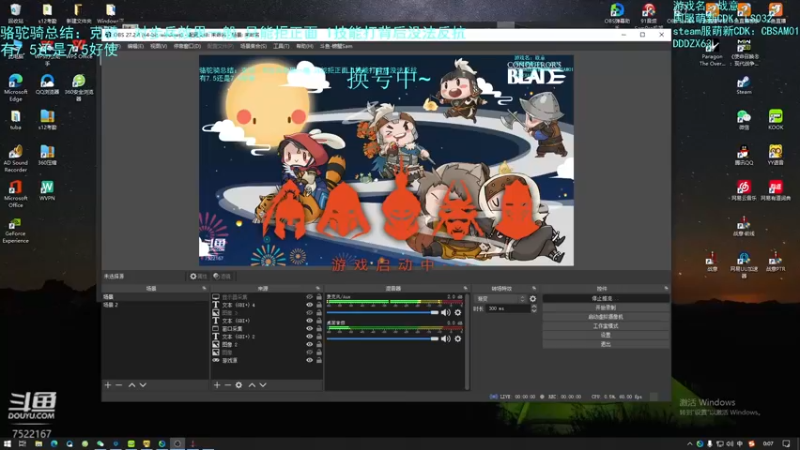Viewport: 800px width, 450px height.
Task: Open the 场景集合(S) menu
Action: [253, 46]
